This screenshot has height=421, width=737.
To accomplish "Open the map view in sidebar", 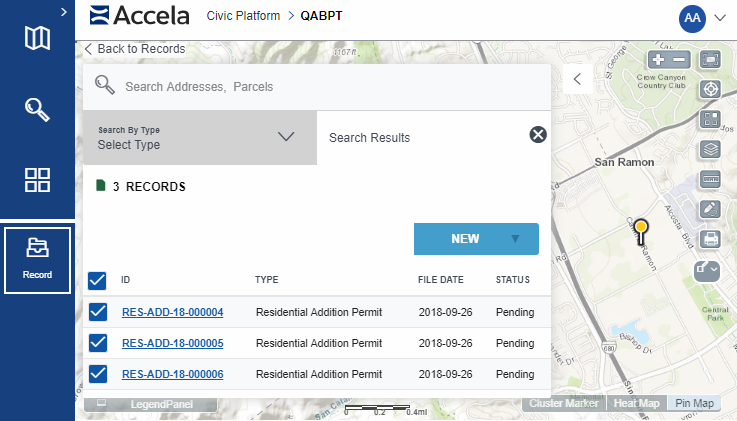I will pos(37,38).
